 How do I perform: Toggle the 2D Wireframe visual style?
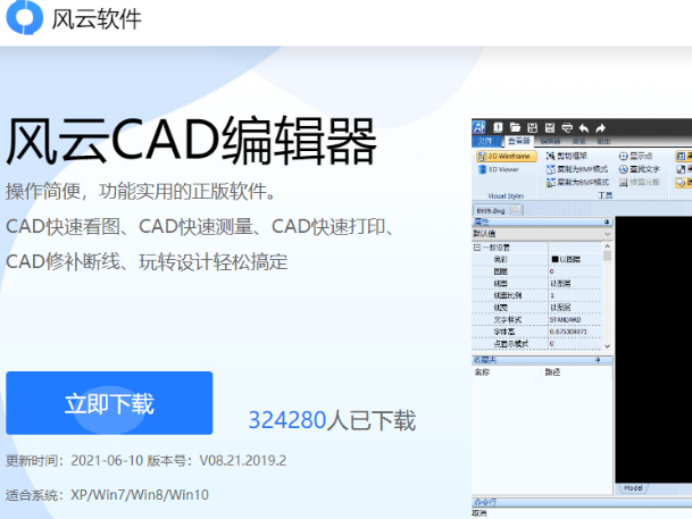coord(506,156)
